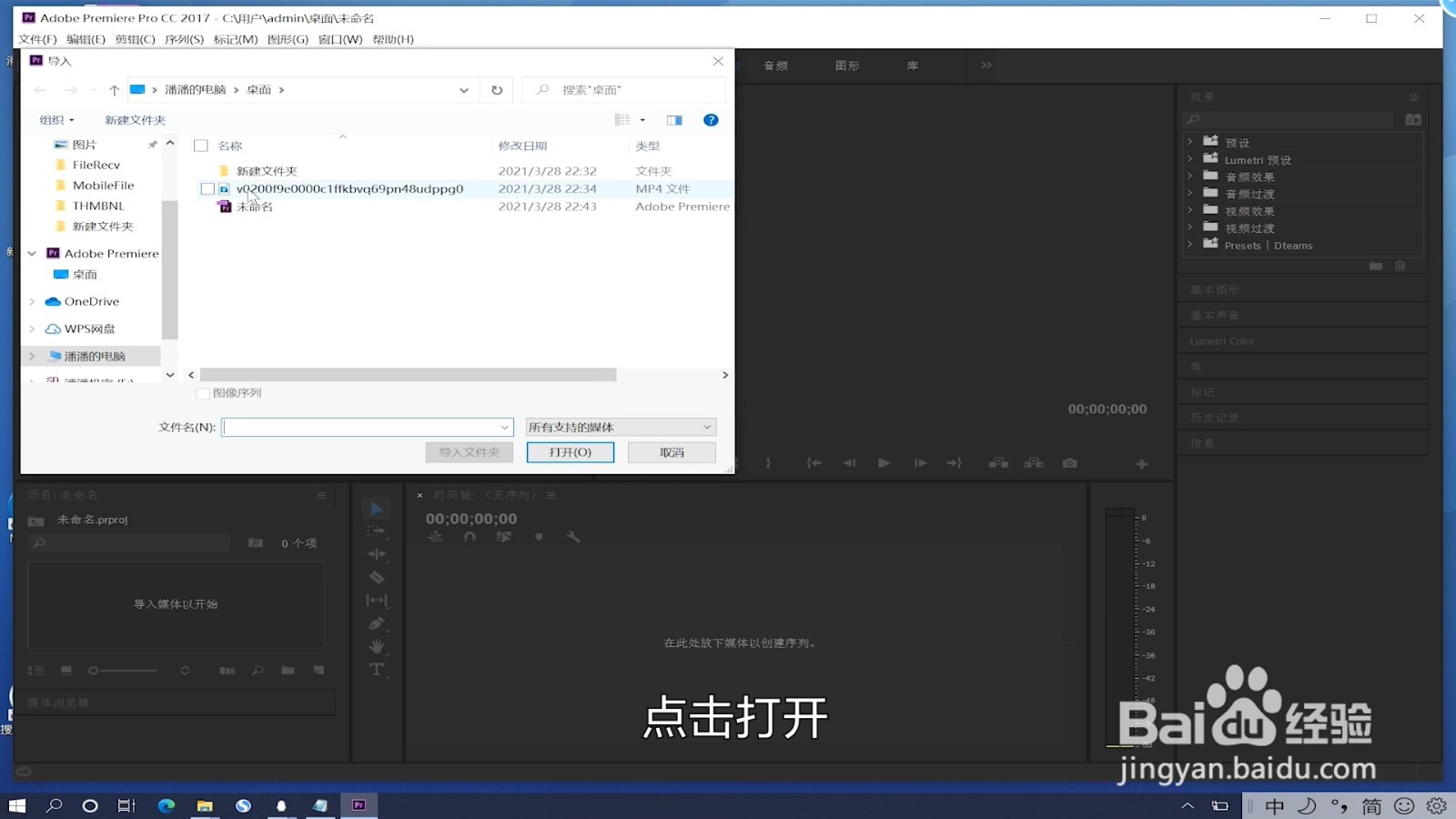Click the Find magnifier in Project panel
Screen dimensions: 1456x819
[258, 671]
